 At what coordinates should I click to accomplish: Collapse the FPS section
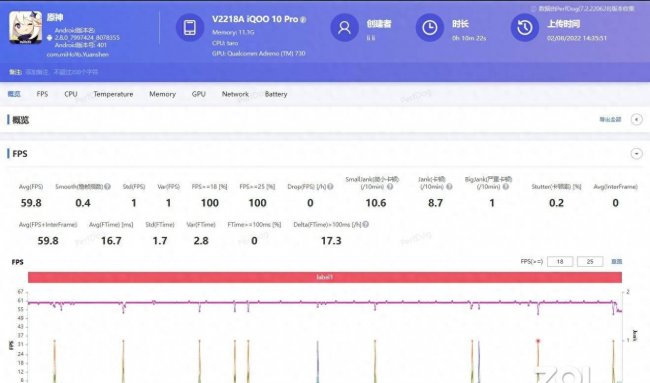[x=636, y=153]
